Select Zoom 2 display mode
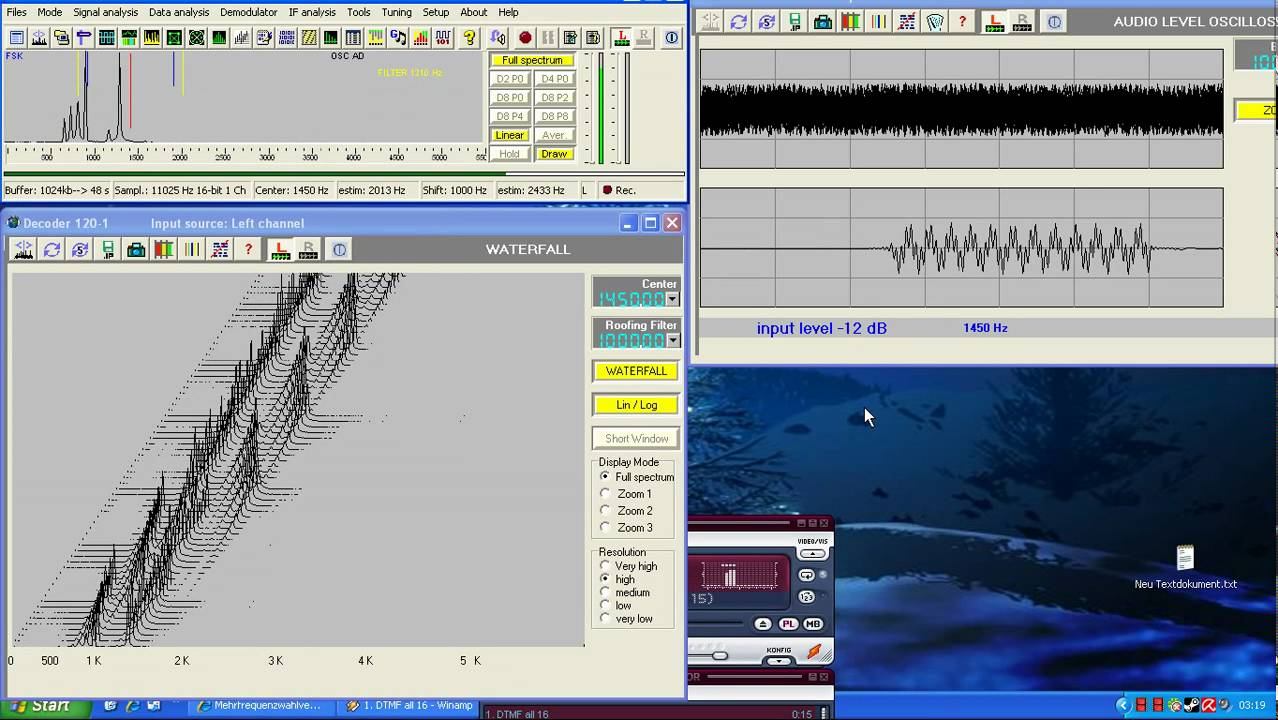 pos(605,511)
